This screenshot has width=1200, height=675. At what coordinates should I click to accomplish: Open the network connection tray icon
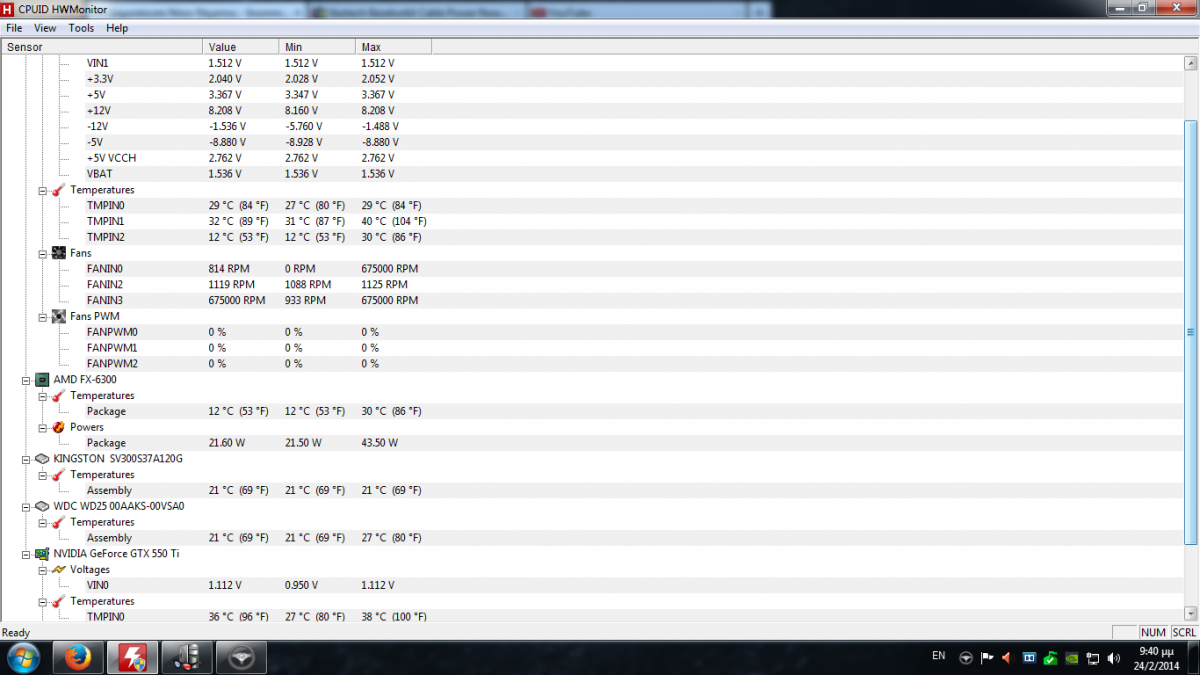click(x=1092, y=657)
